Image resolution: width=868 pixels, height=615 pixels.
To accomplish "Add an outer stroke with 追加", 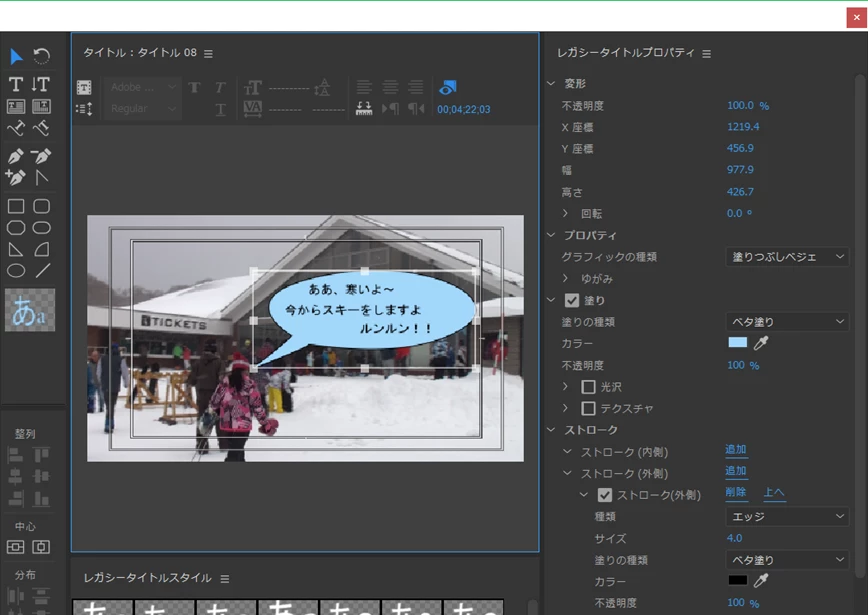I will tap(736, 471).
